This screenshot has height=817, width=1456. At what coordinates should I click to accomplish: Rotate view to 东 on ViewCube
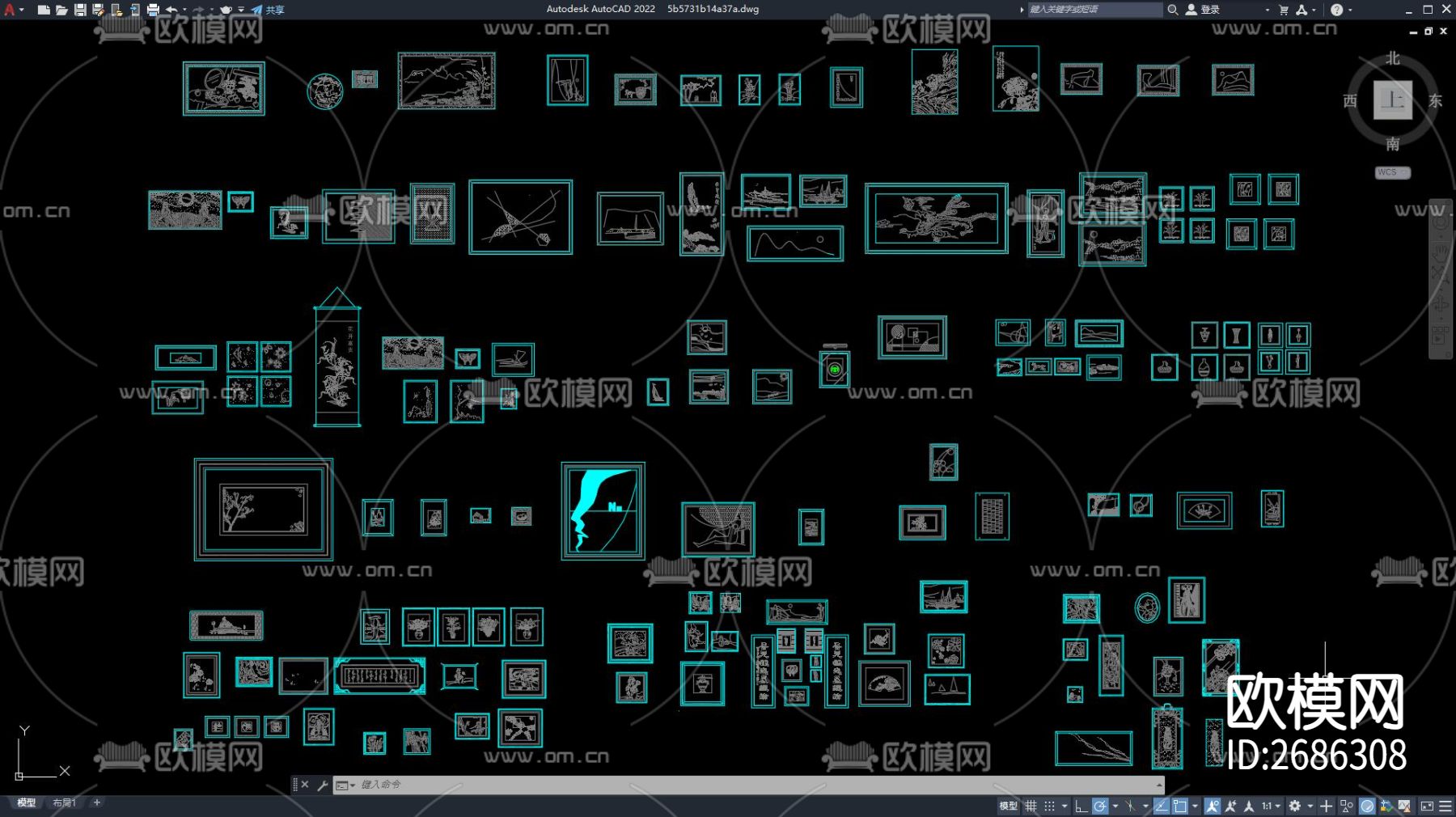click(1436, 101)
